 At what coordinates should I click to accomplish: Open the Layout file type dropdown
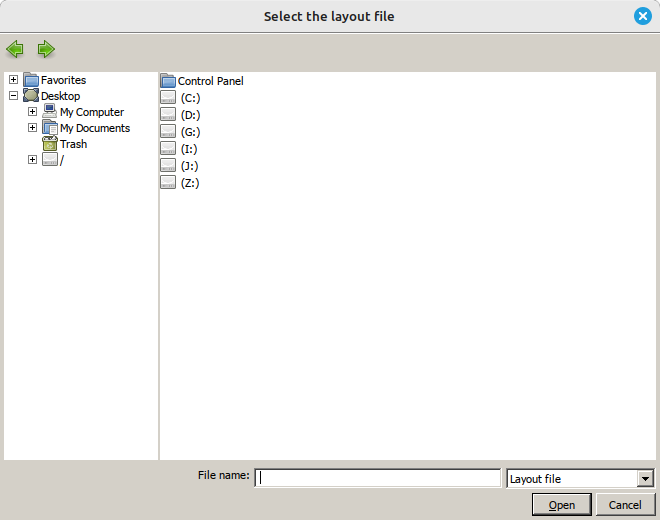(645, 479)
